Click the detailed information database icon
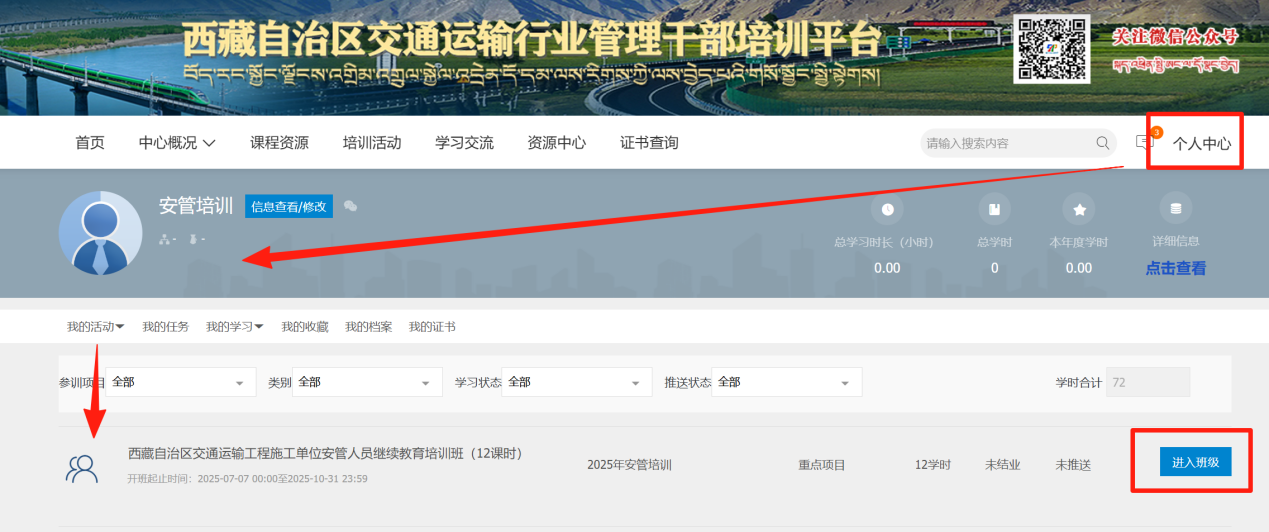The height and width of the screenshot is (532, 1269). click(1175, 208)
